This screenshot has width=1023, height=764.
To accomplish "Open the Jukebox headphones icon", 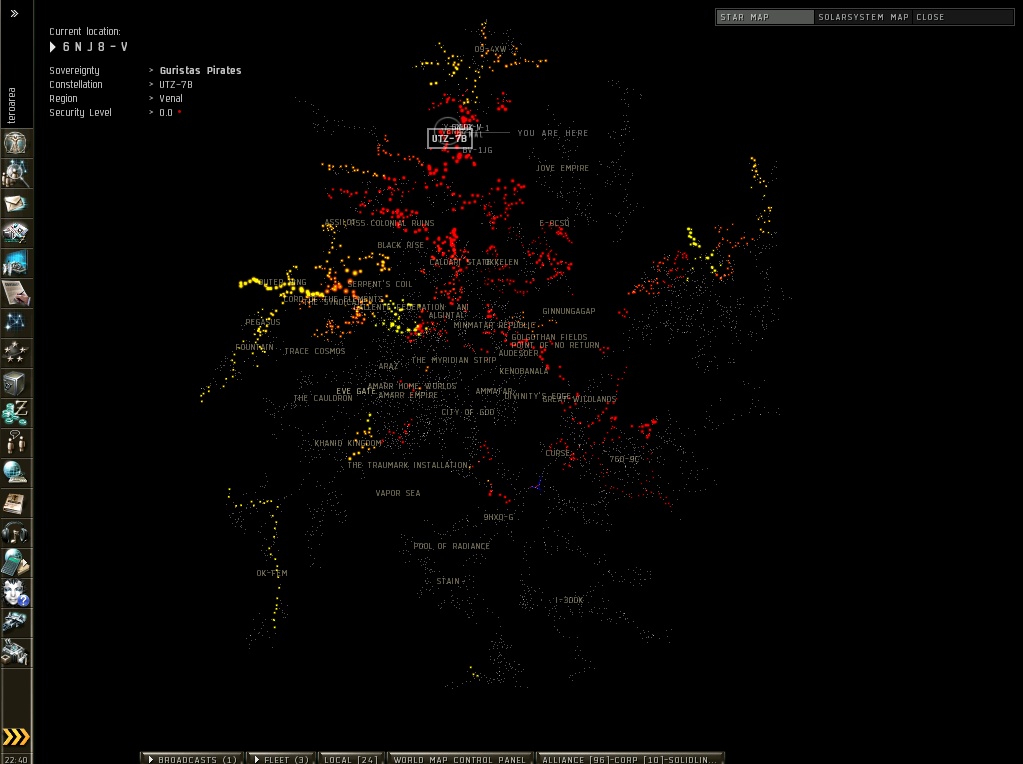I will point(16,532).
